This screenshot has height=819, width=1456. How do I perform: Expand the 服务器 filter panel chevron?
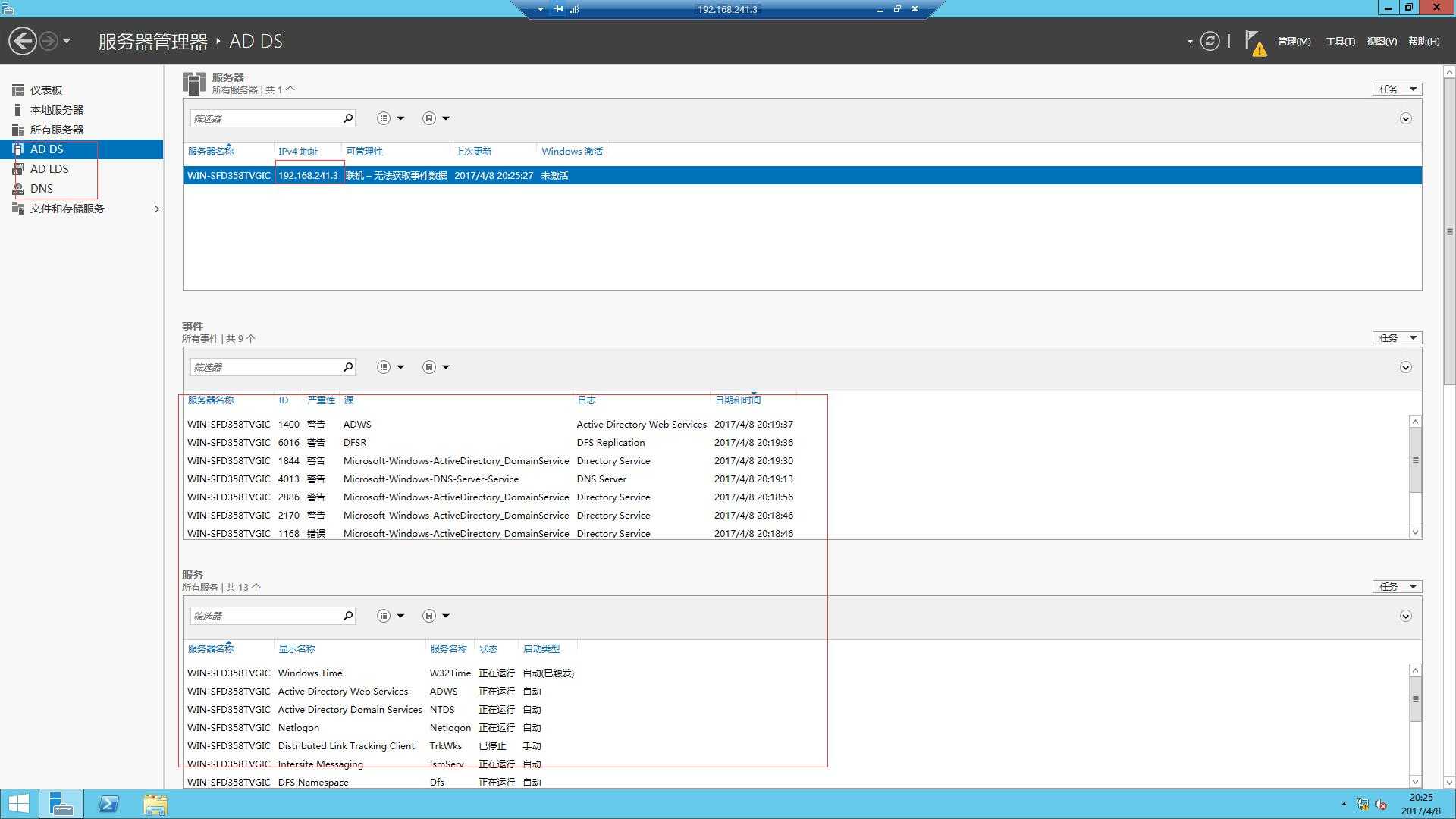pos(1405,118)
